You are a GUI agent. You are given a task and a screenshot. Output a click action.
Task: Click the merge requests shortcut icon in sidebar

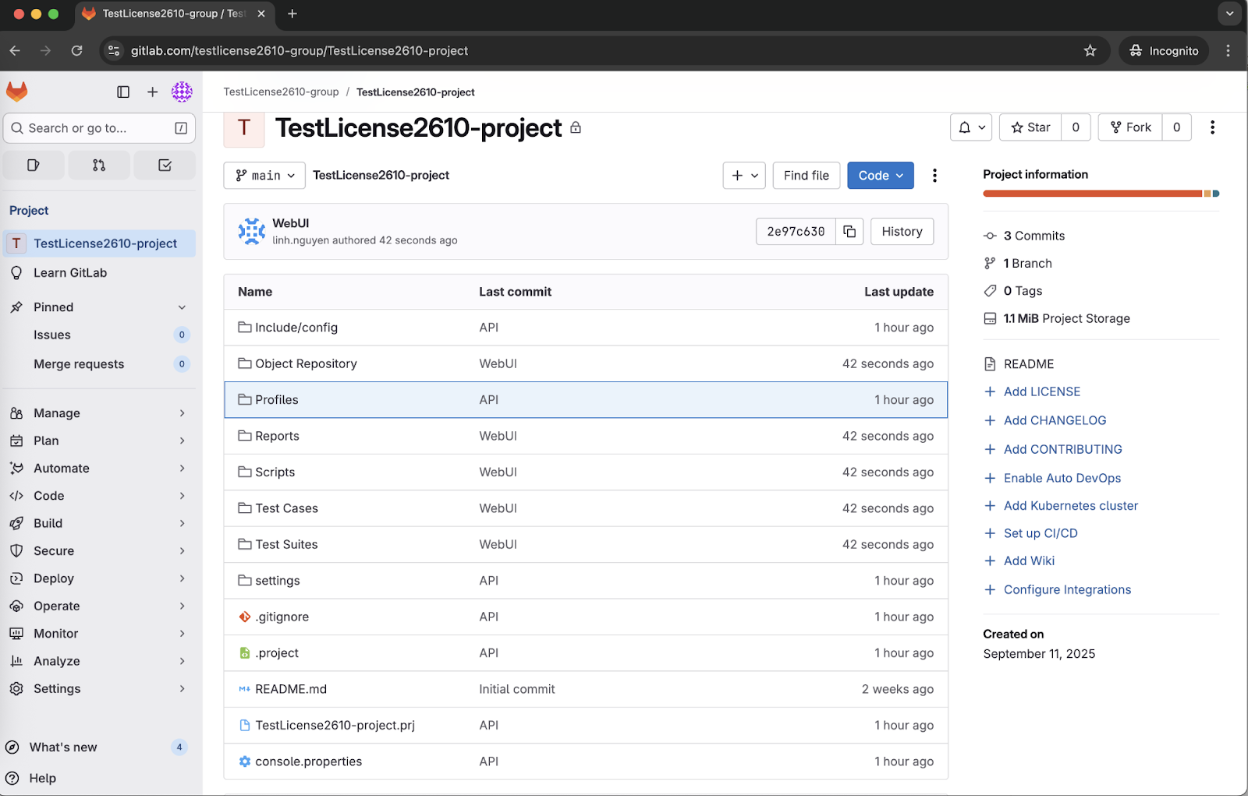[x=98, y=163]
